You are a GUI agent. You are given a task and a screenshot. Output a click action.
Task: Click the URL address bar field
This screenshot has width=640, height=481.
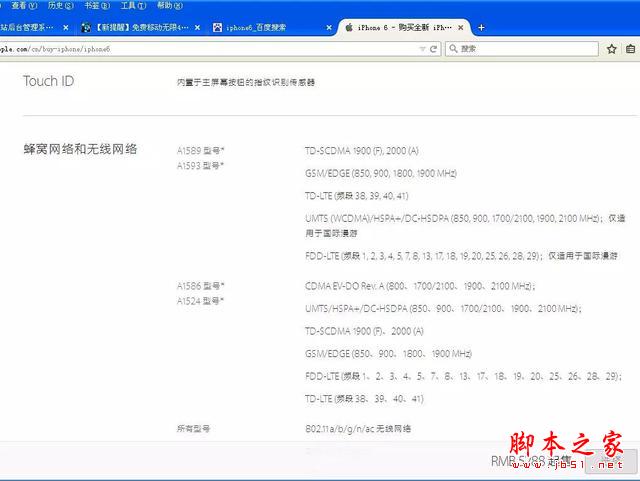[x=200, y=48]
